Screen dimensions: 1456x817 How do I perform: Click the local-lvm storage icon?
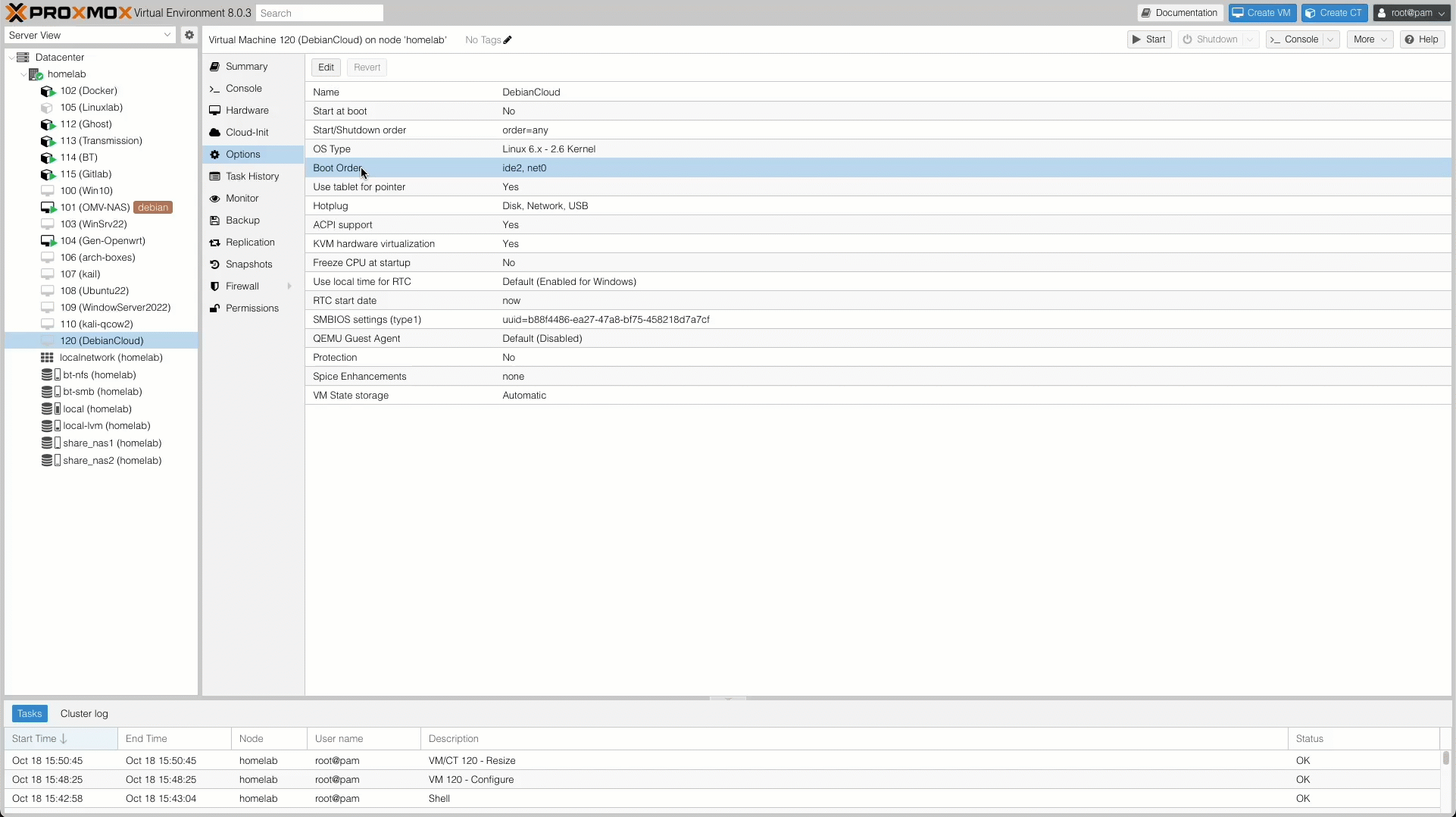(x=51, y=426)
